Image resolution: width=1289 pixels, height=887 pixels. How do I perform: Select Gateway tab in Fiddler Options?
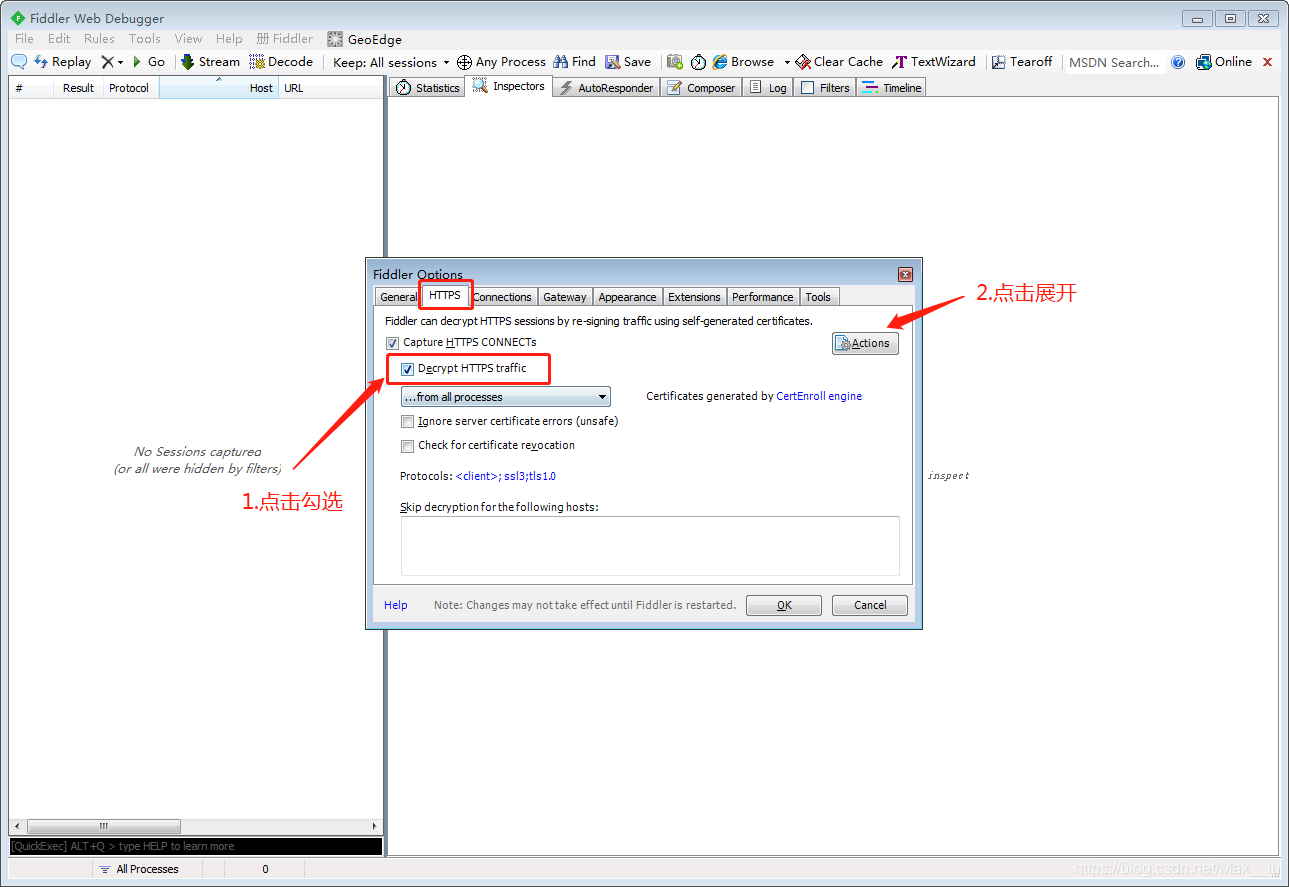[565, 297]
